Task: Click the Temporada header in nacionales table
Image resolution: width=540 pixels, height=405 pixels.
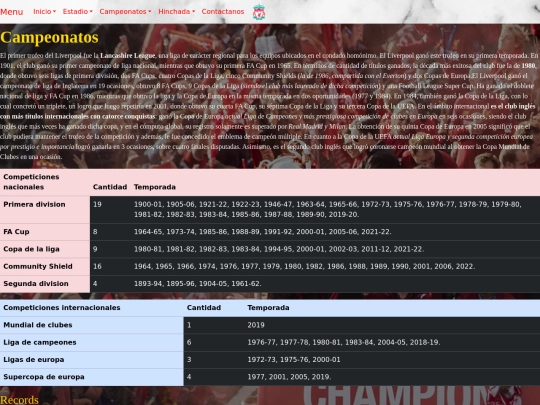Action: tap(155, 187)
